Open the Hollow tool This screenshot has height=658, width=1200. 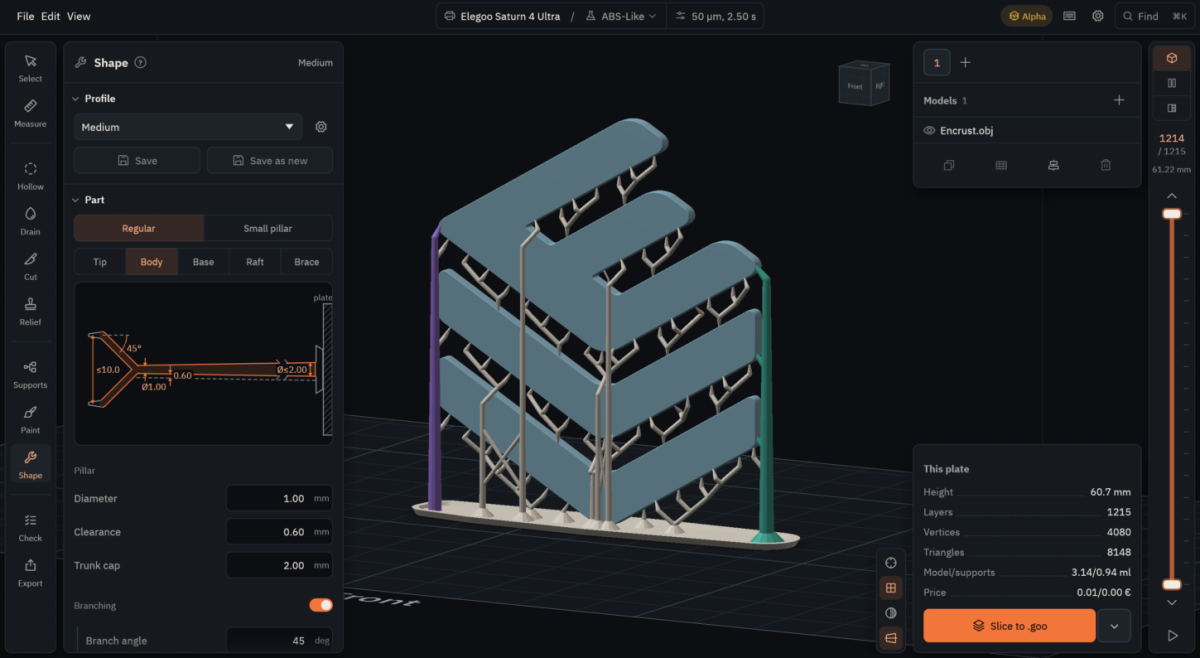click(30, 176)
